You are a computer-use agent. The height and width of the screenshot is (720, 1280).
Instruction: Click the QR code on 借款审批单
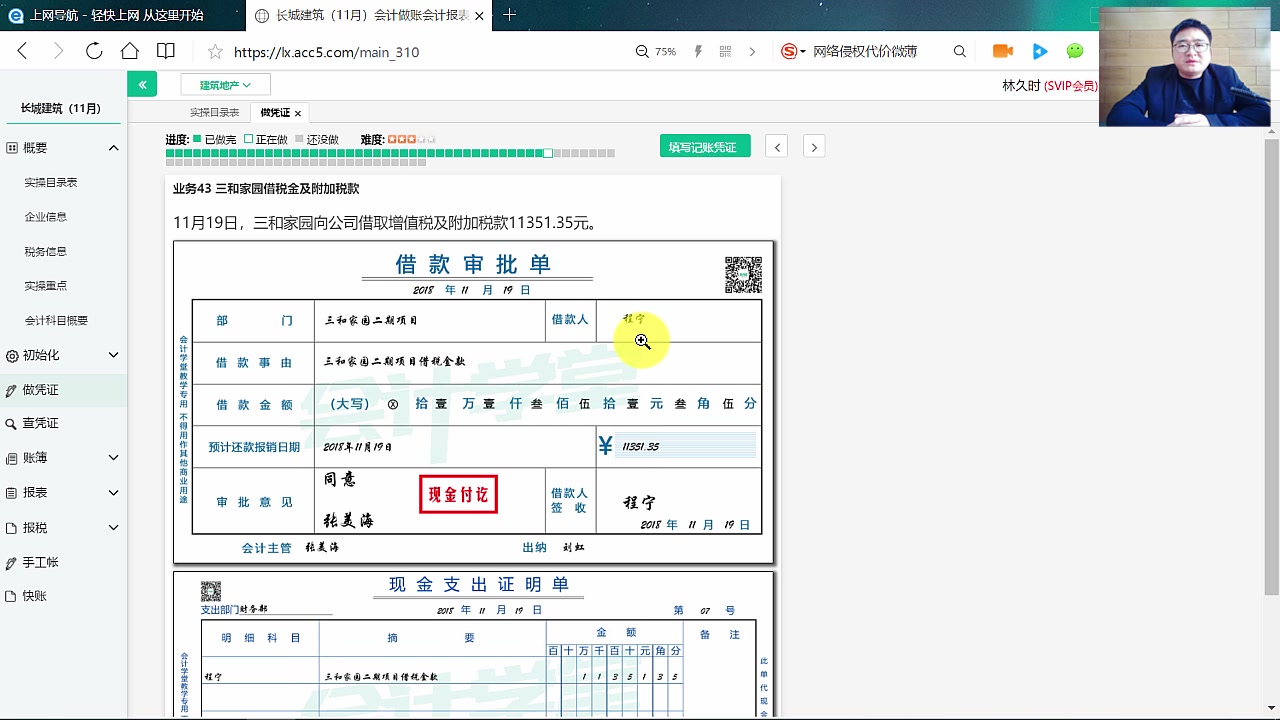pyautogui.click(x=743, y=274)
